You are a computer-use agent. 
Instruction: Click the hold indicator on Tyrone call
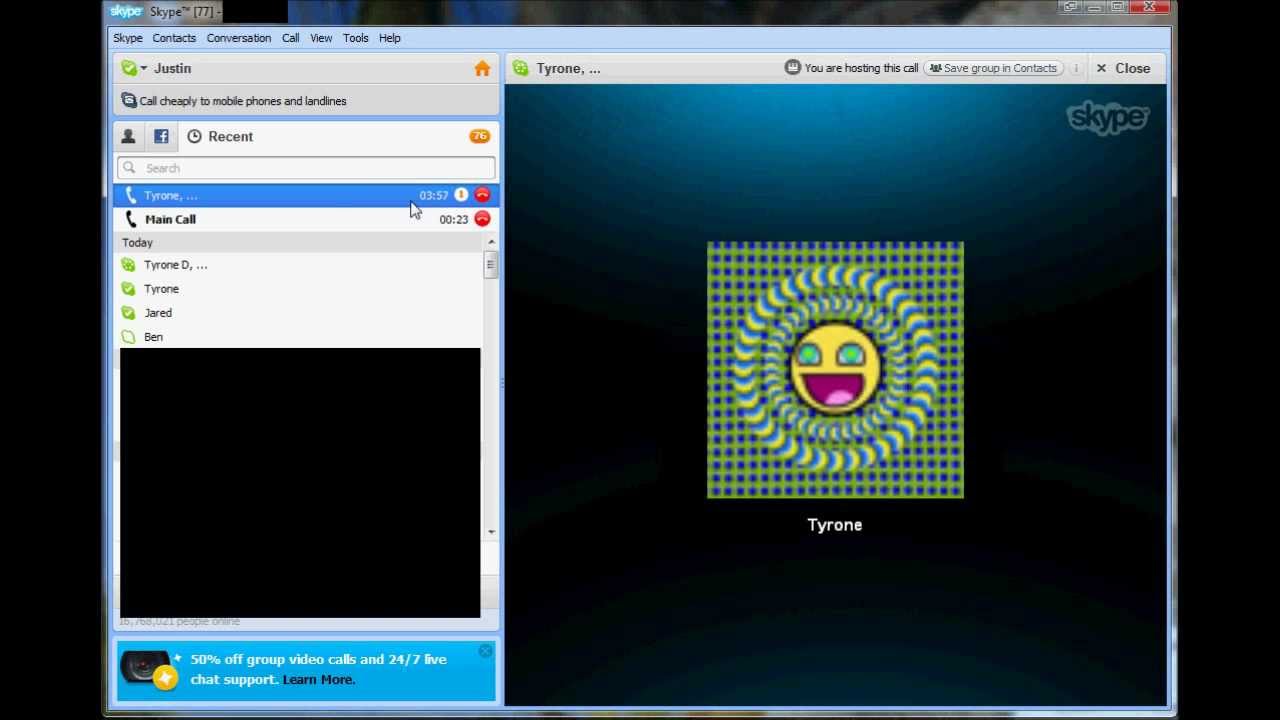[x=461, y=195]
